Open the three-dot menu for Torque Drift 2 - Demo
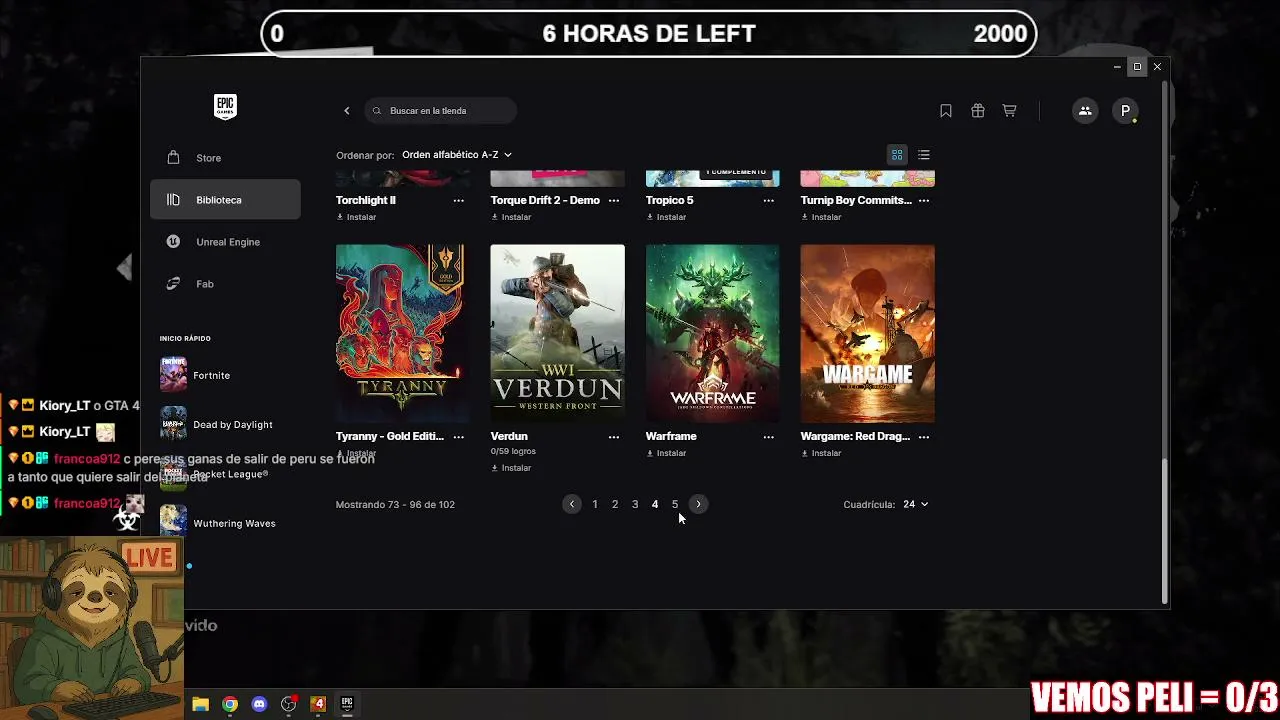The image size is (1280, 720). 614,201
